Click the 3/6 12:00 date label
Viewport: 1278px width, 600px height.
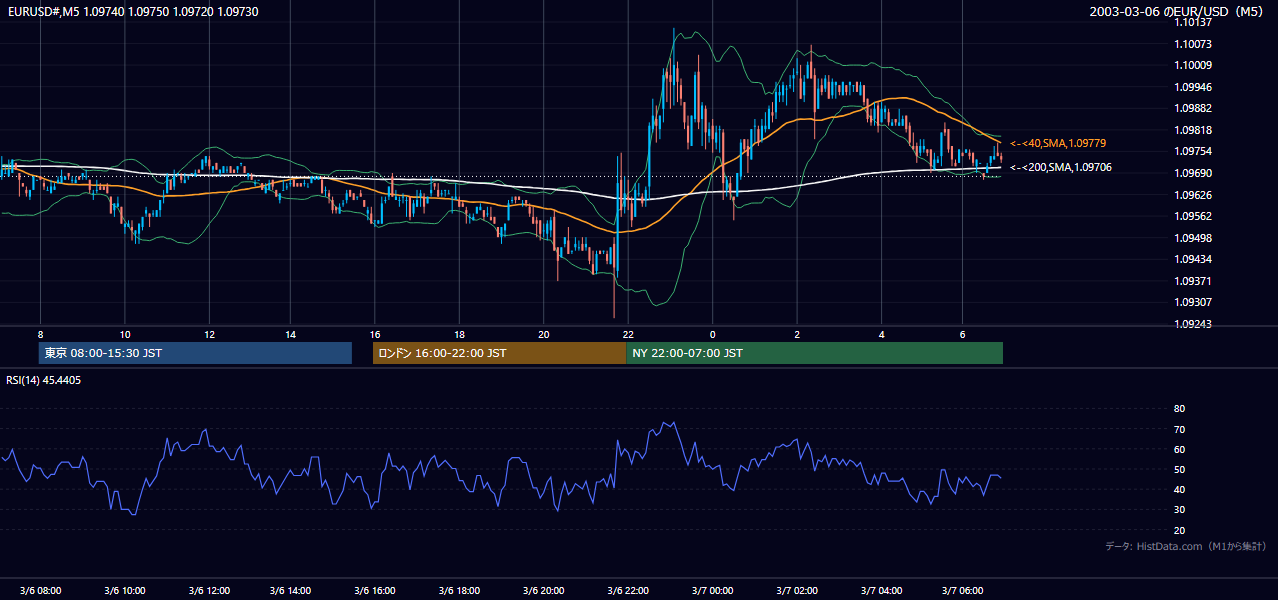point(208,591)
